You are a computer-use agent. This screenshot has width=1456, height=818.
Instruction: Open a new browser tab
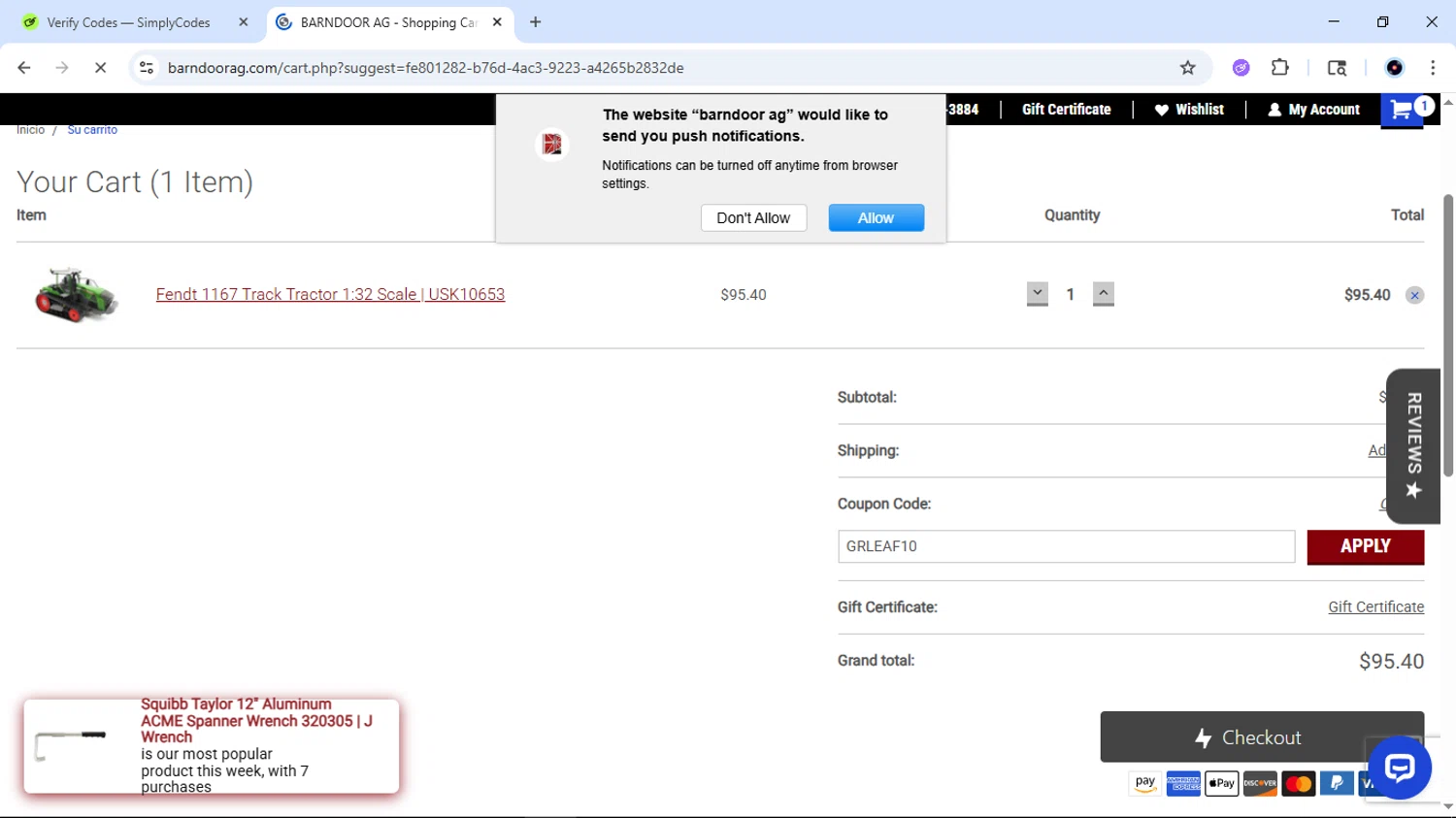click(535, 22)
